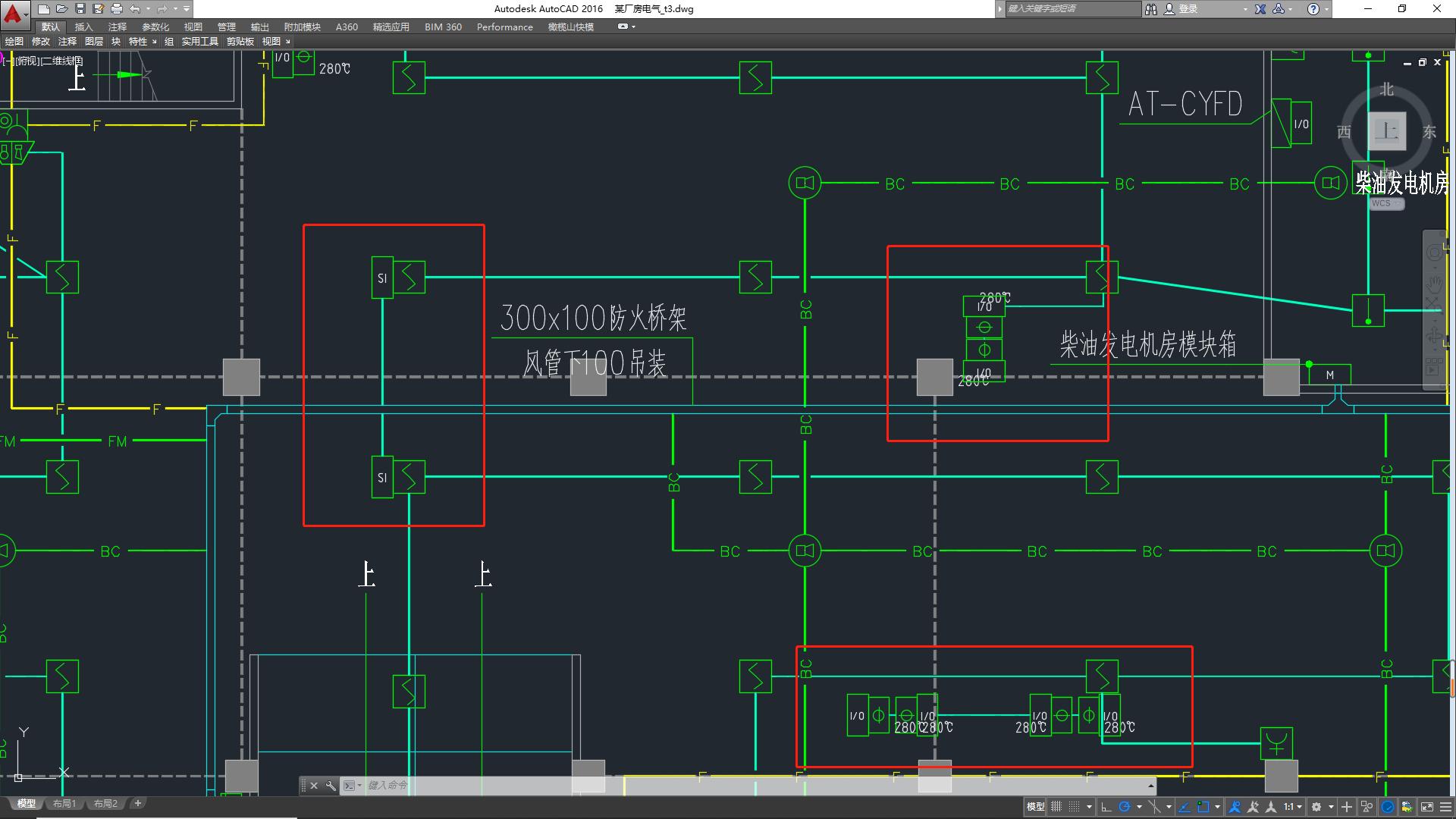Click the top face of the ViewCube

(x=1386, y=131)
